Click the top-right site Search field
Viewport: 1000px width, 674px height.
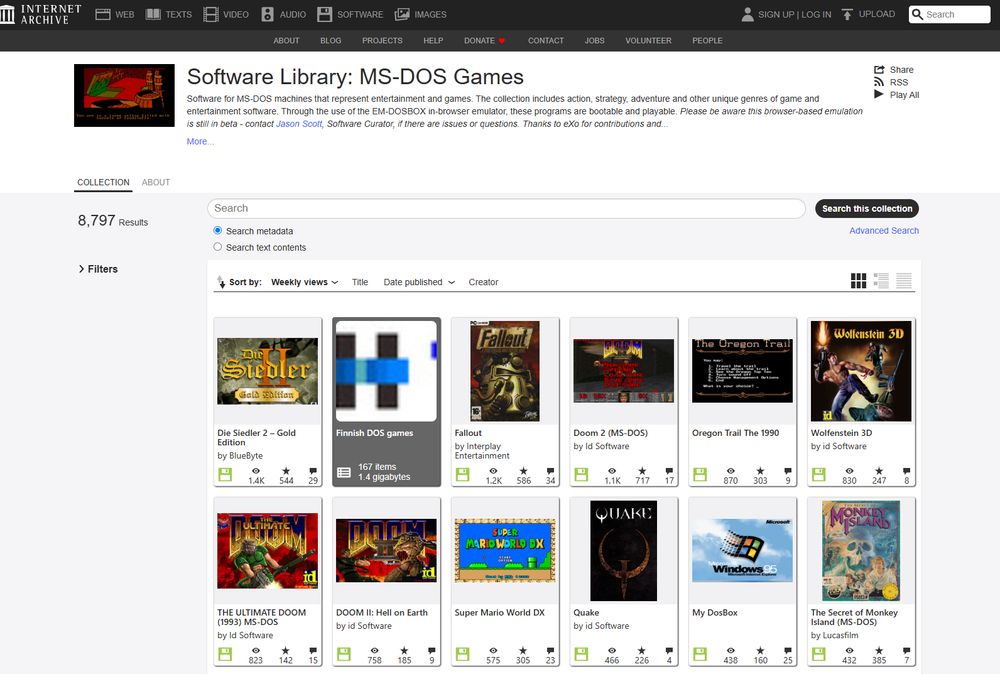pos(950,14)
